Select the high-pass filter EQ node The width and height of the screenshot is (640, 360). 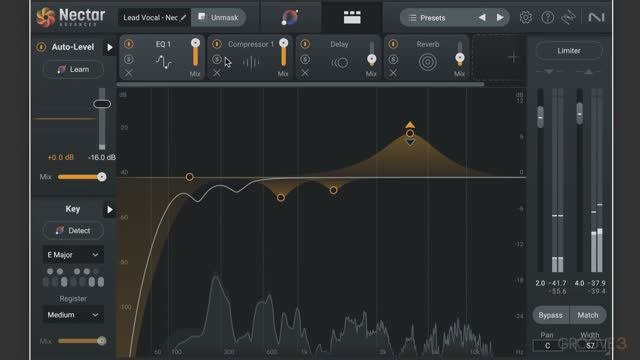189,177
